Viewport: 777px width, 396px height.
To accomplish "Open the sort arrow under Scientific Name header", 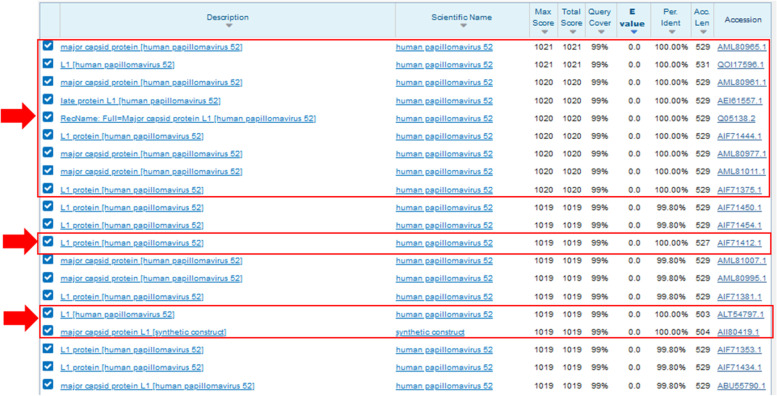I will [463, 26].
